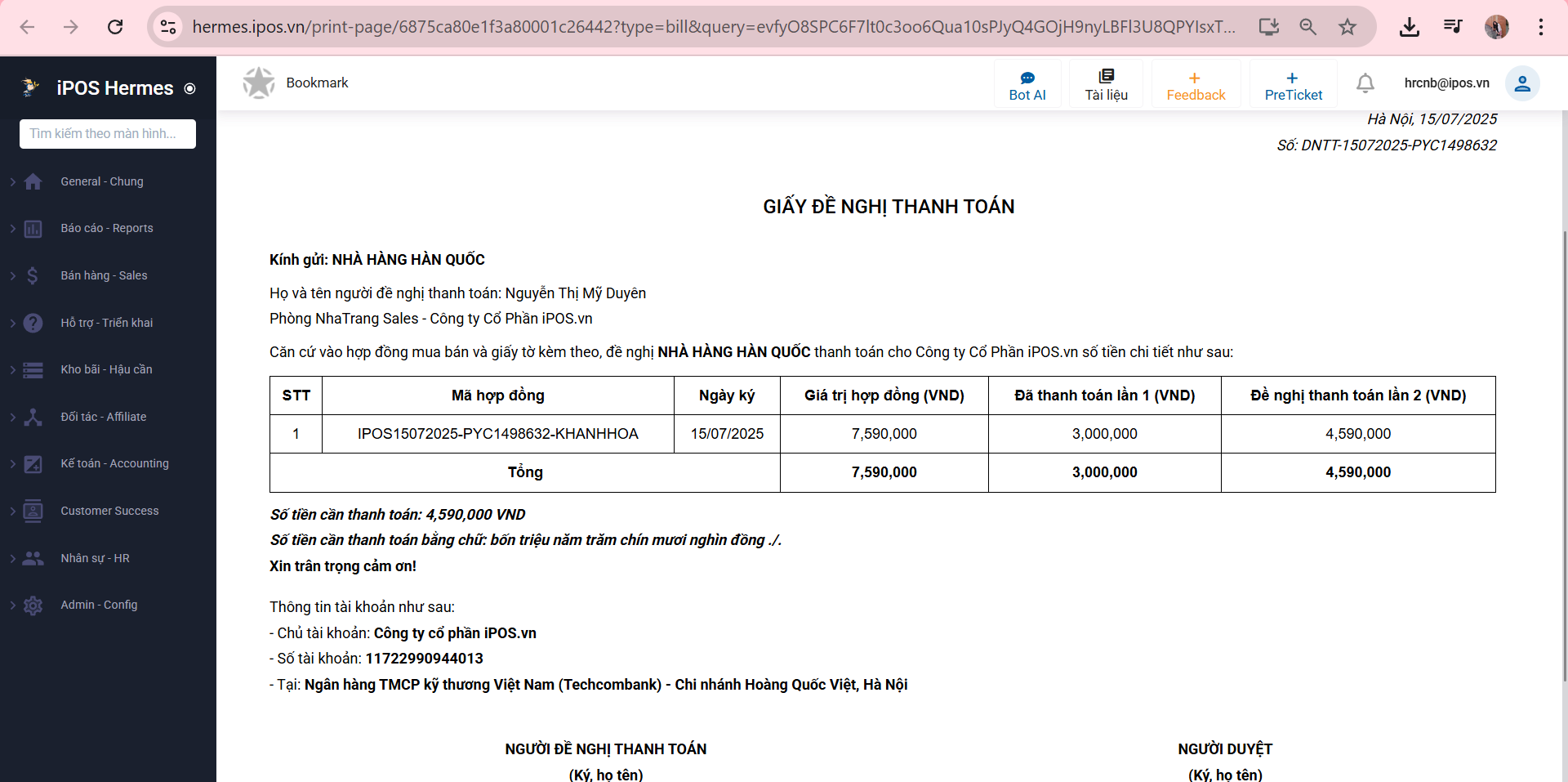
Task: Click account number 11722990944013
Action: 425,659
